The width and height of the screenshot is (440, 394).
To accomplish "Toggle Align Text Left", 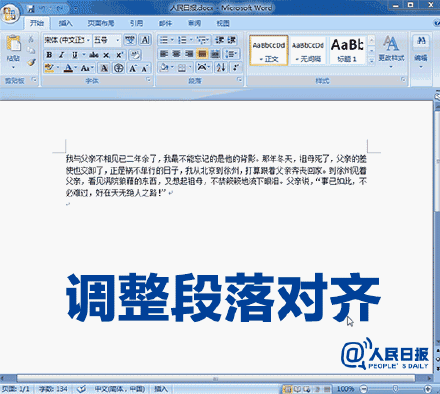I will 164,54.
